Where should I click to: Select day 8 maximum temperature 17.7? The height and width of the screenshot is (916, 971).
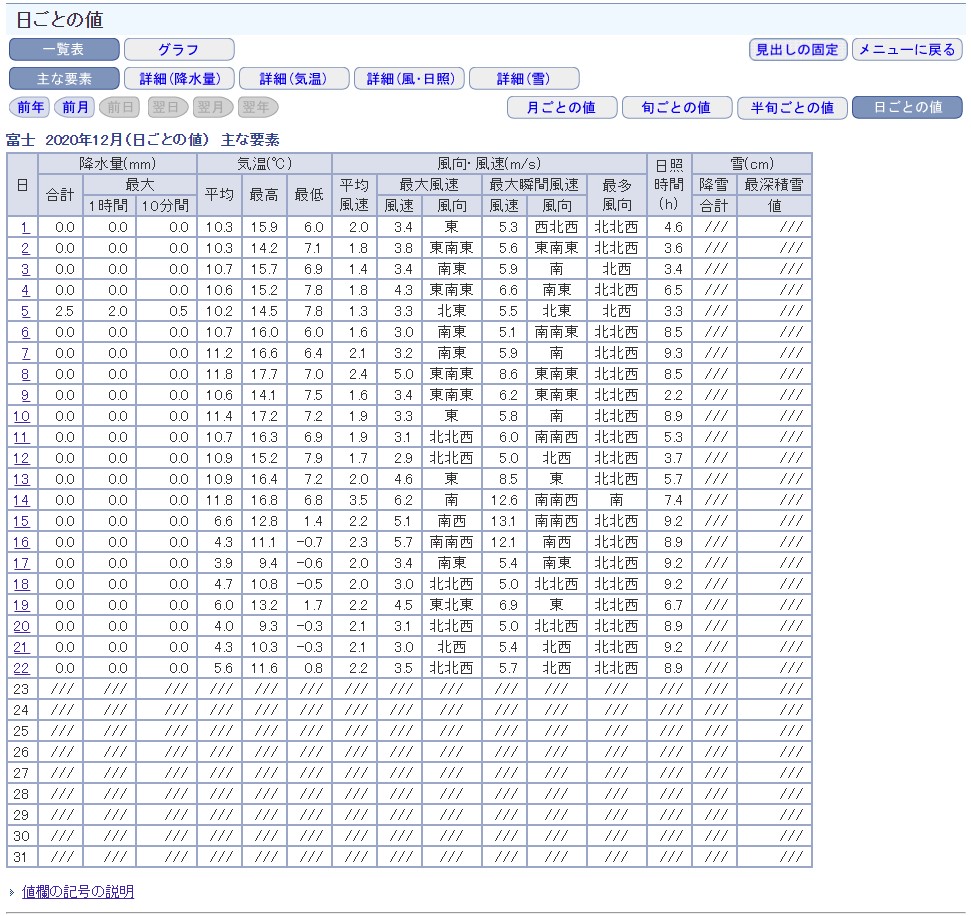click(264, 375)
